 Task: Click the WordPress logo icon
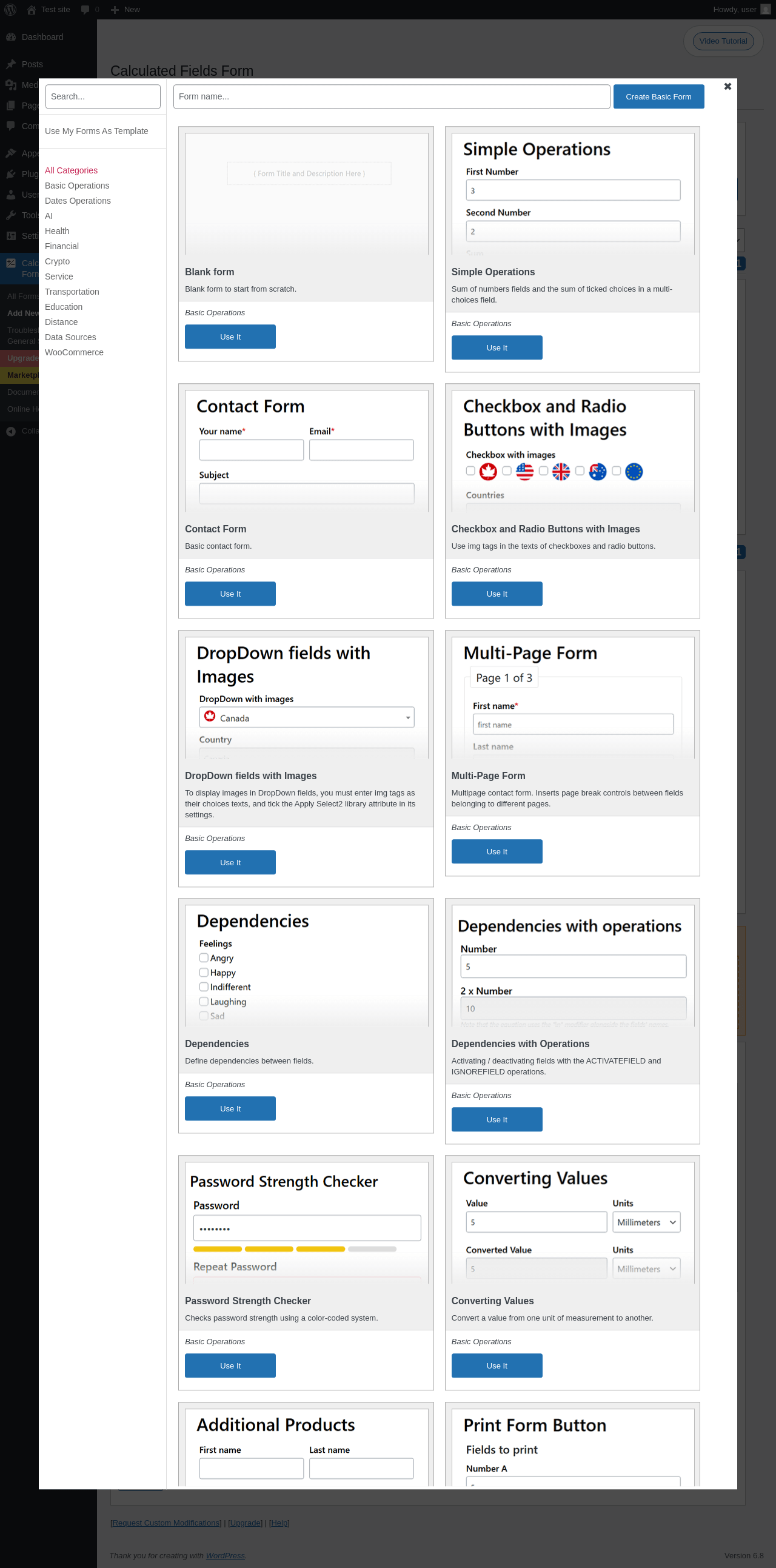pos(10,10)
